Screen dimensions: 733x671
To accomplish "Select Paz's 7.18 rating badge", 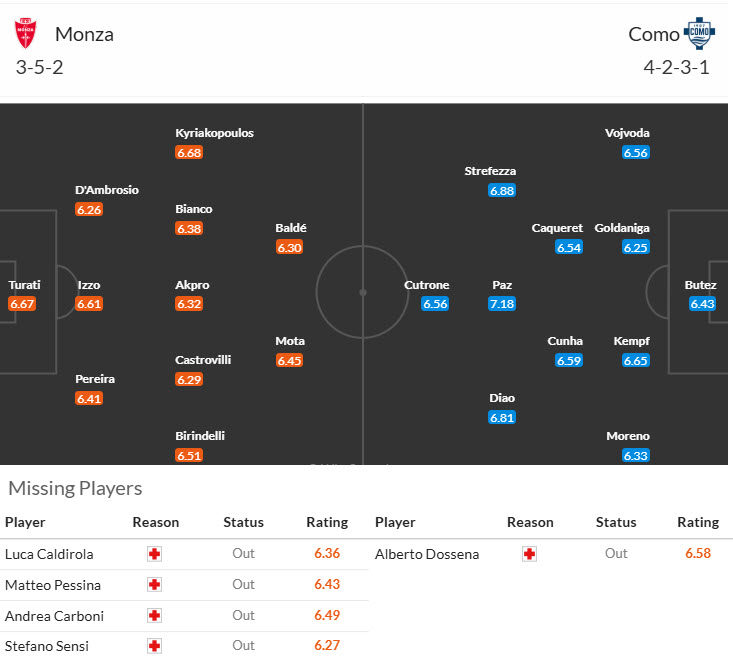I will (502, 304).
